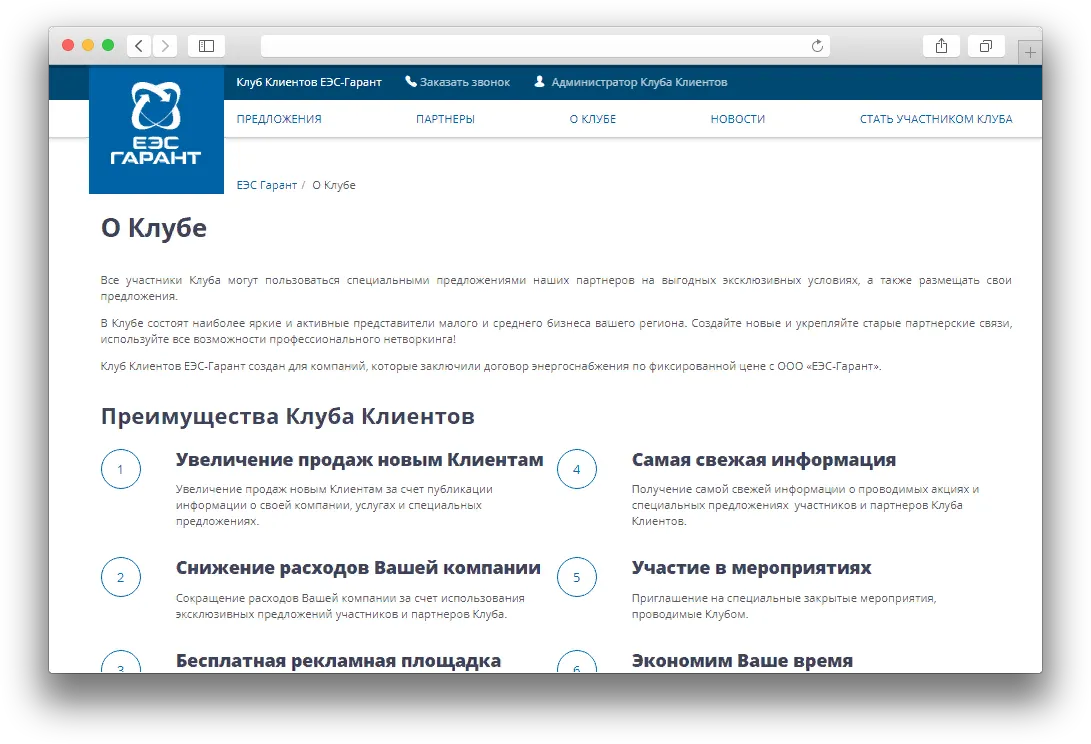The width and height of the screenshot is (1091, 744).
Task: Click the number 2 circle icon
Action: (121, 577)
